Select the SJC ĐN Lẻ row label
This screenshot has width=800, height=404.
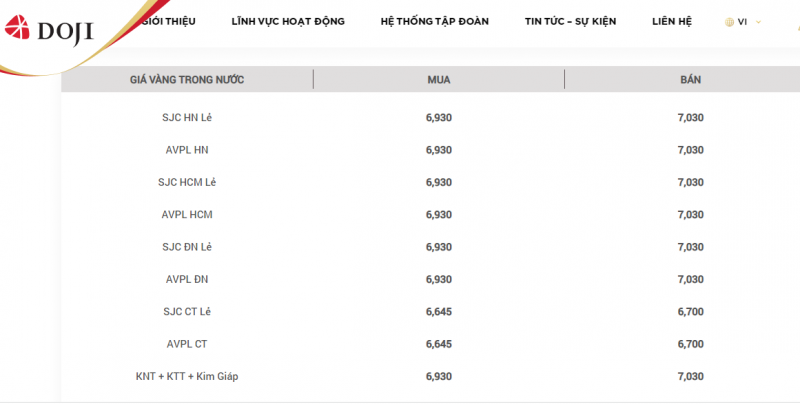point(187,247)
